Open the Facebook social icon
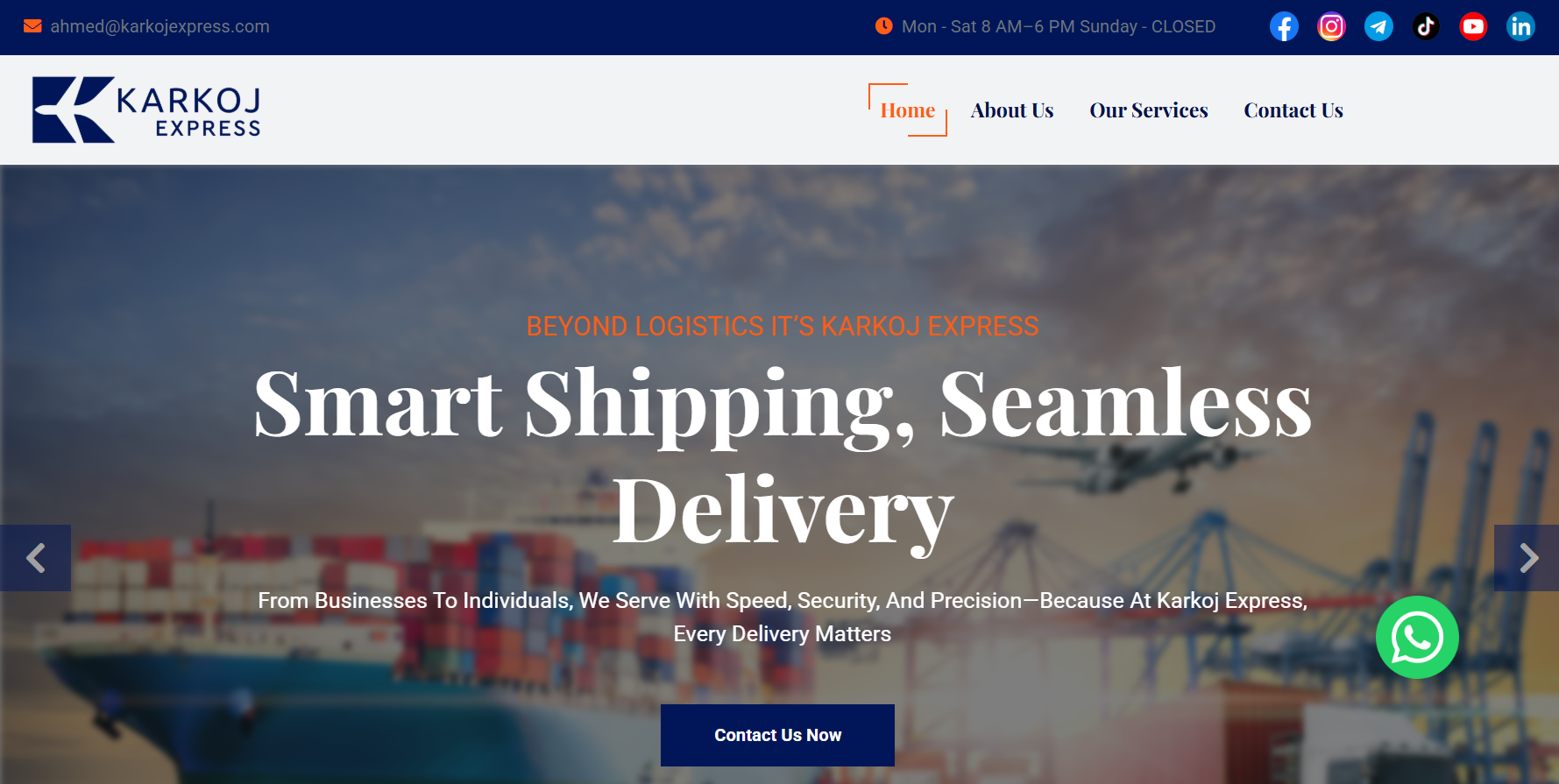This screenshot has height=784, width=1559. coord(1284,26)
